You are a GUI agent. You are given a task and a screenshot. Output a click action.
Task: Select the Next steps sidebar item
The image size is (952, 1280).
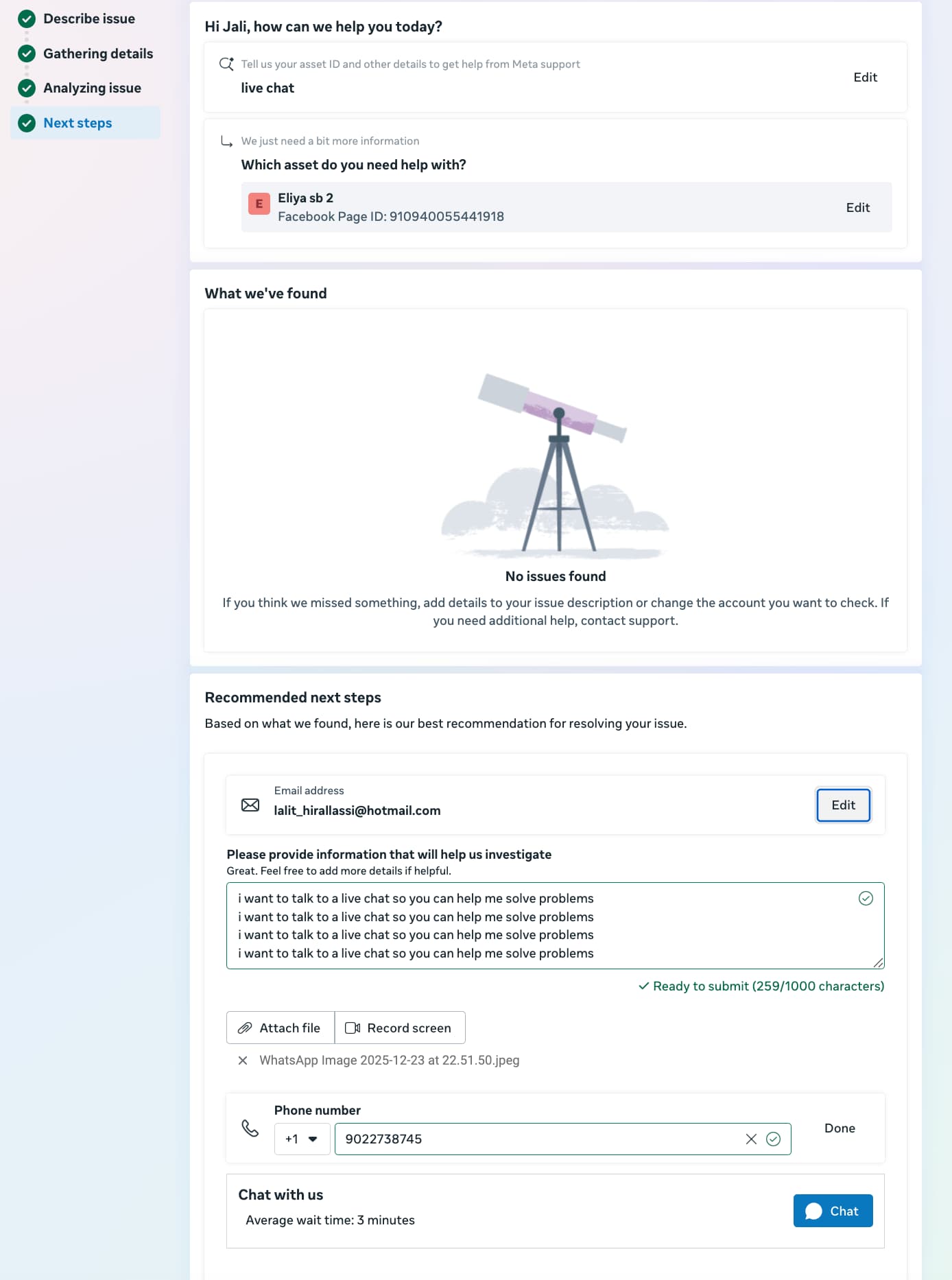coord(78,123)
